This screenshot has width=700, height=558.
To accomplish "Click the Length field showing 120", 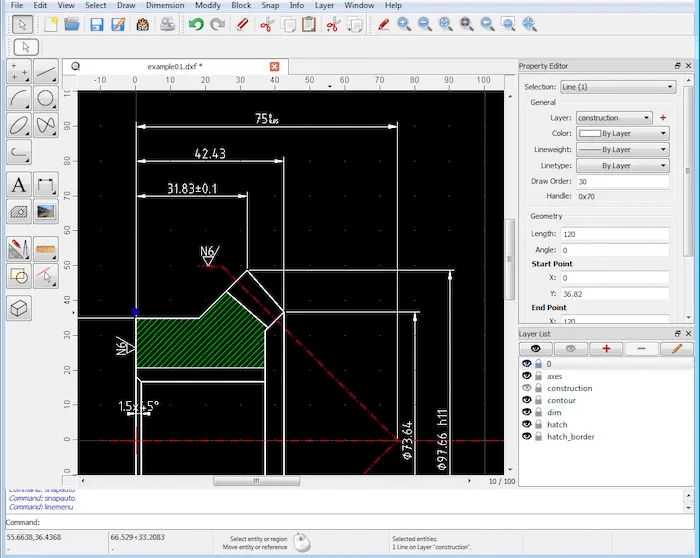I will (615, 234).
